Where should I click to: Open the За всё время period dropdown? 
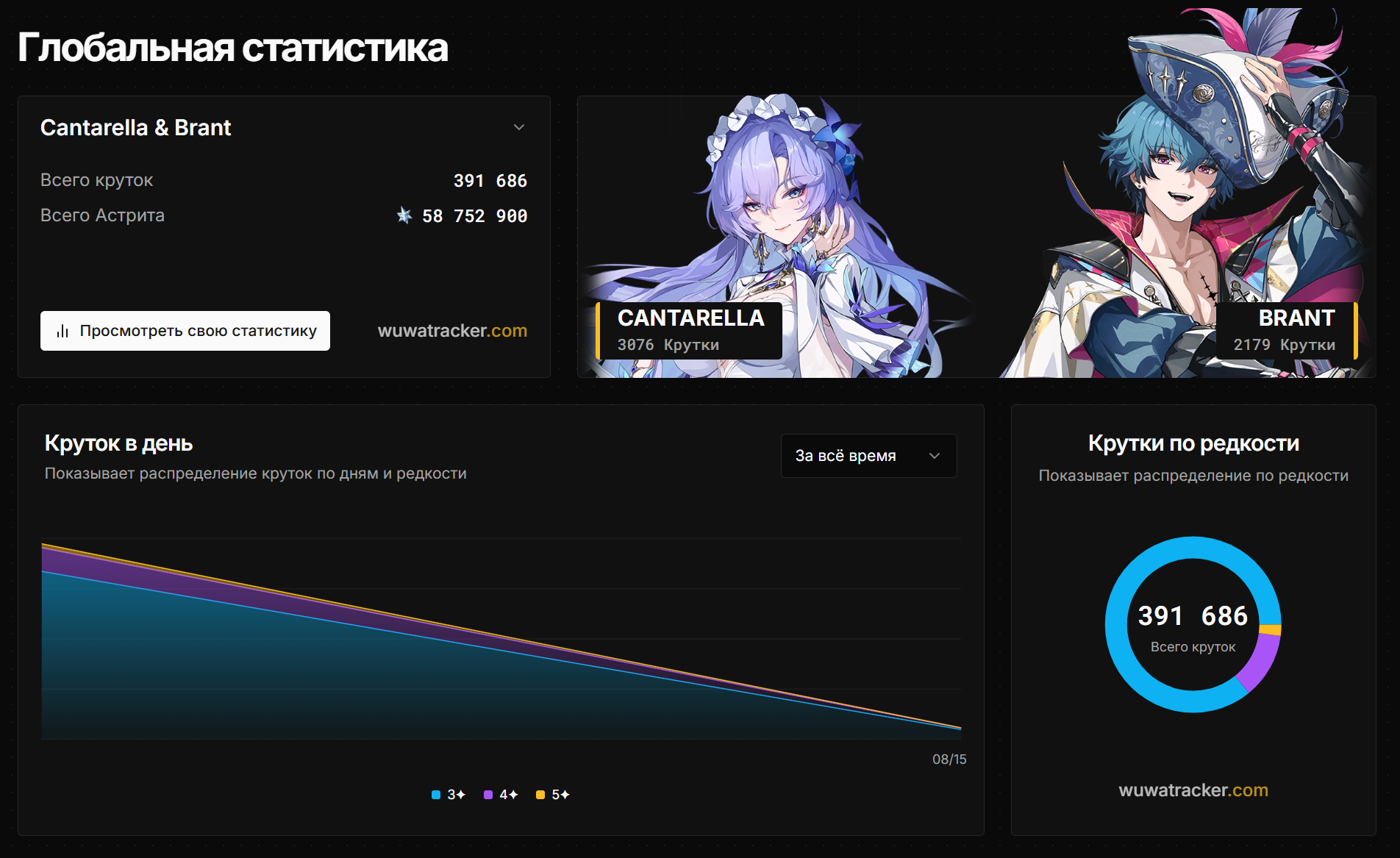coord(868,456)
